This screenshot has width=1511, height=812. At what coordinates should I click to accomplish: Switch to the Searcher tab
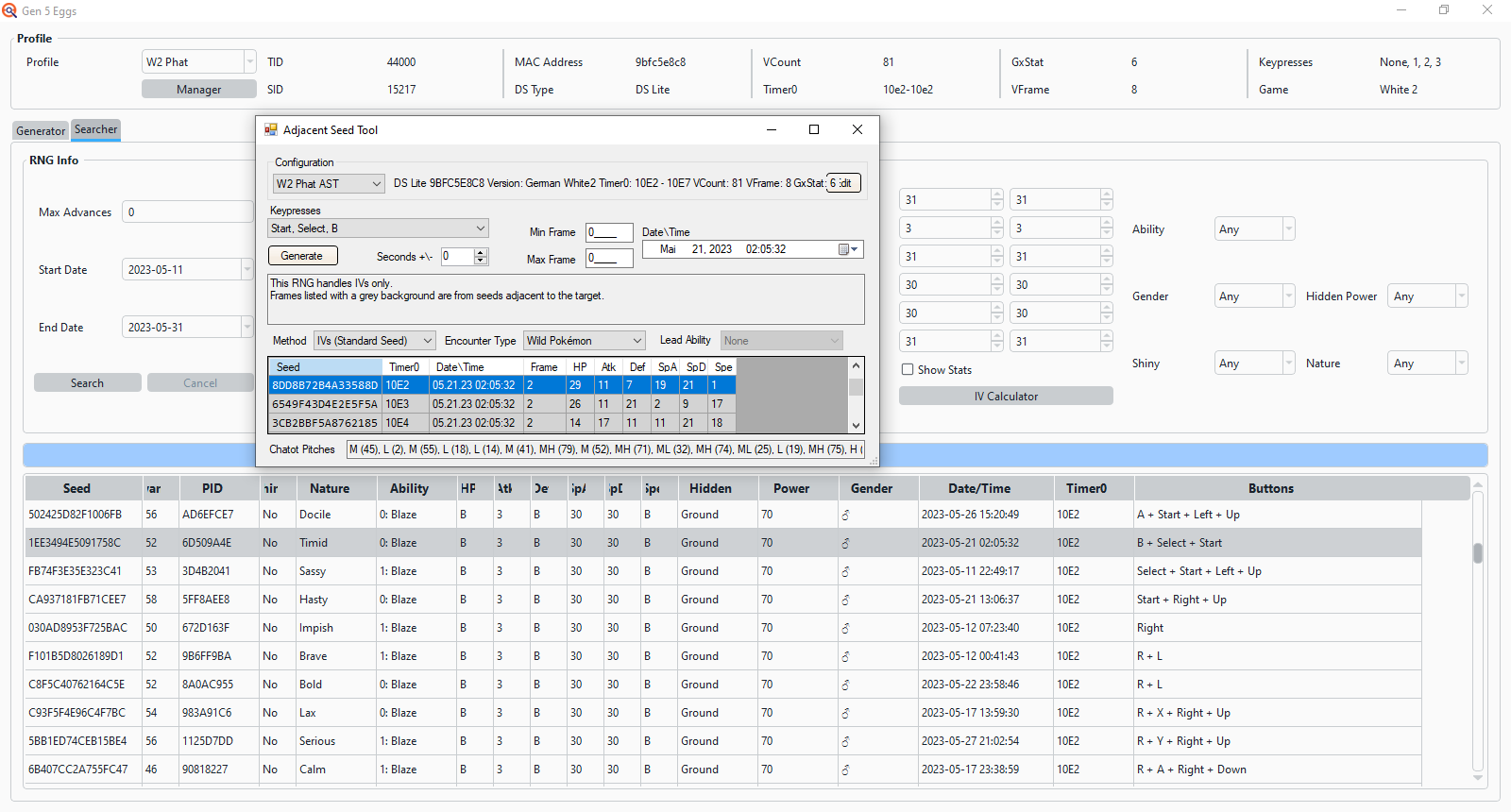click(96, 130)
